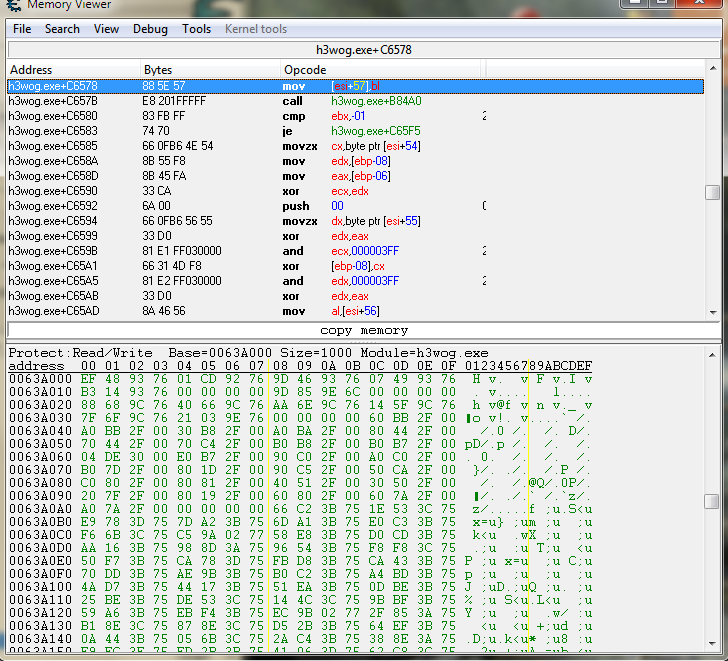
Task: Click the h3wog.exe+C6578 address header bar
Action: tap(363, 50)
